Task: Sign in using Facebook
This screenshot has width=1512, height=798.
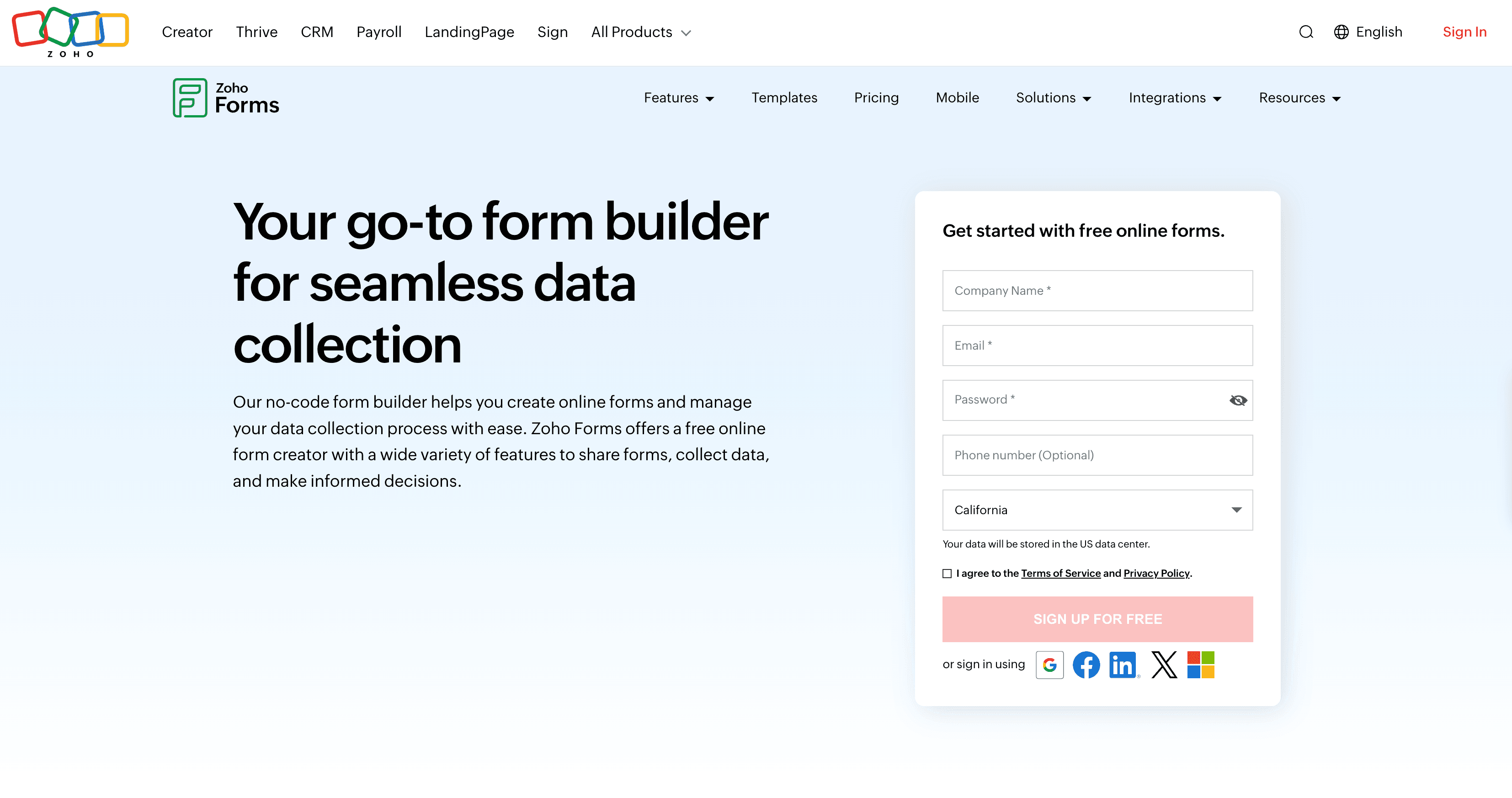Action: [x=1086, y=664]
